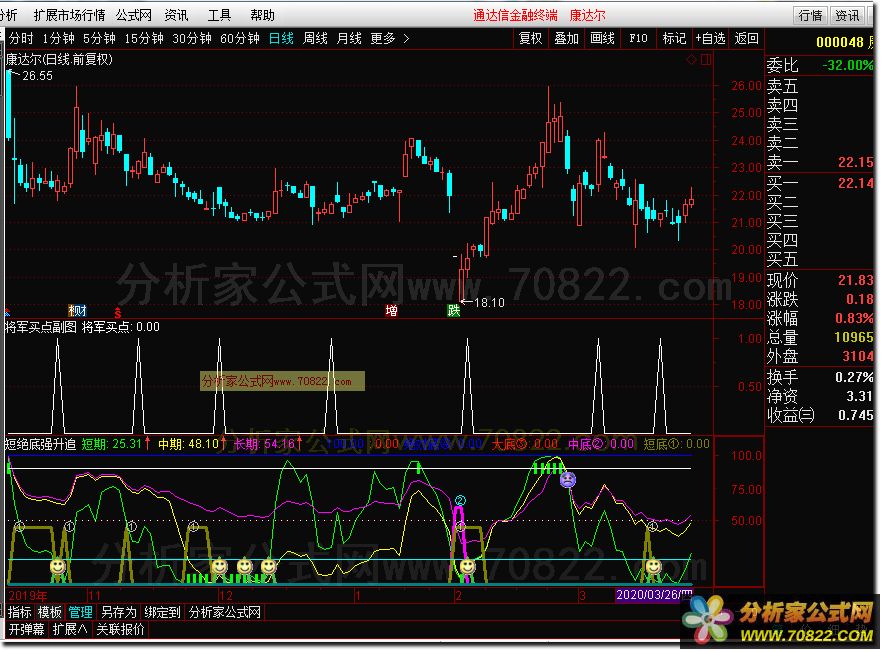Click the red 增 event marker icon

[392, 310]
